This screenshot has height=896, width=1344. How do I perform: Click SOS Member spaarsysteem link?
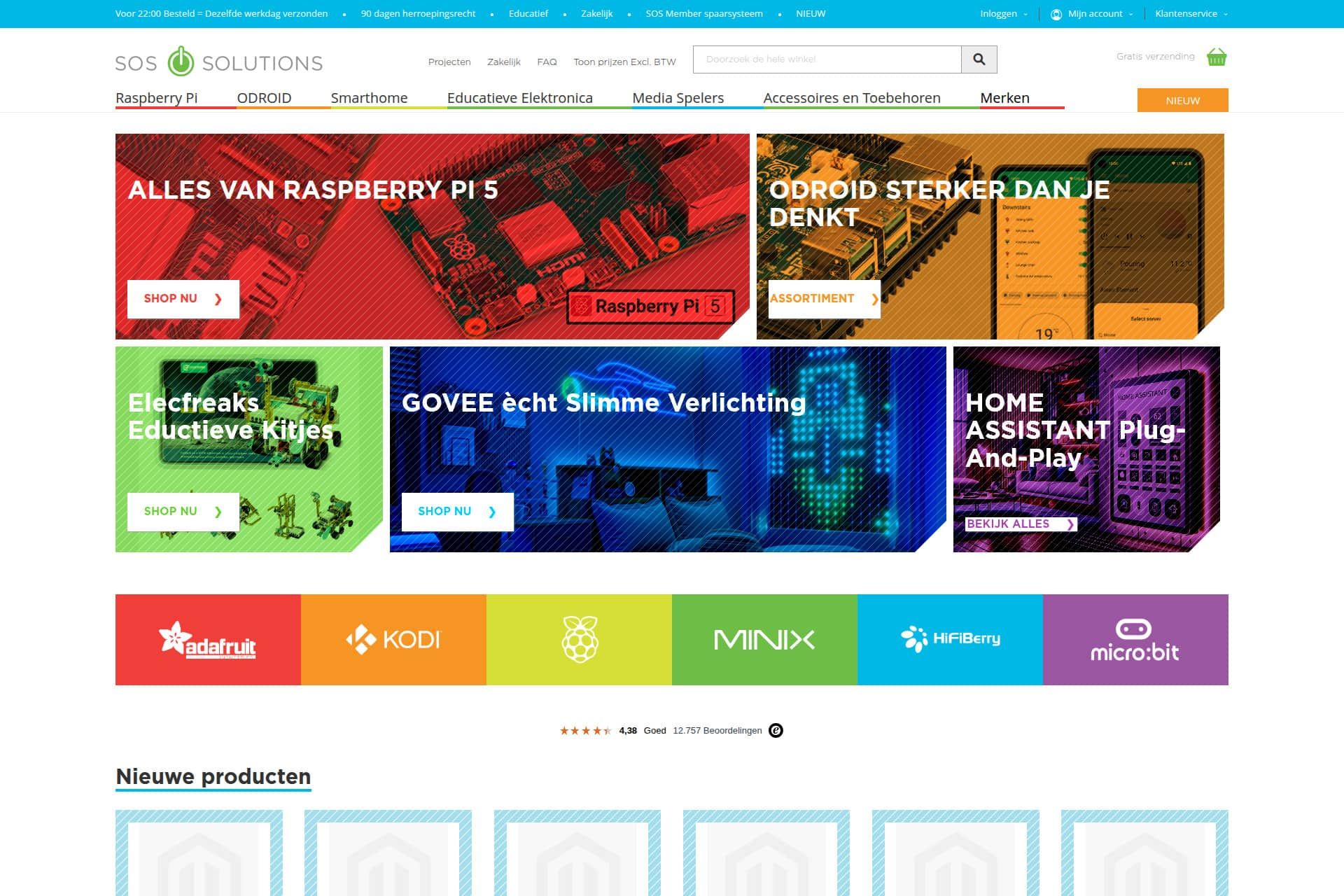tap(704, 14)
